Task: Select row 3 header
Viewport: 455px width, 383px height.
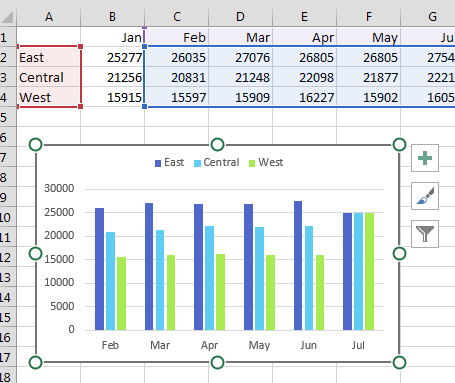Action: point(8,77)
